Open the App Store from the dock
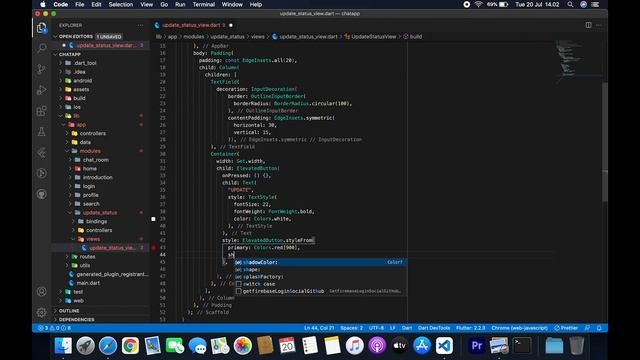The height and width of the screenshot is (360, 640). click(x=422, y=346)
